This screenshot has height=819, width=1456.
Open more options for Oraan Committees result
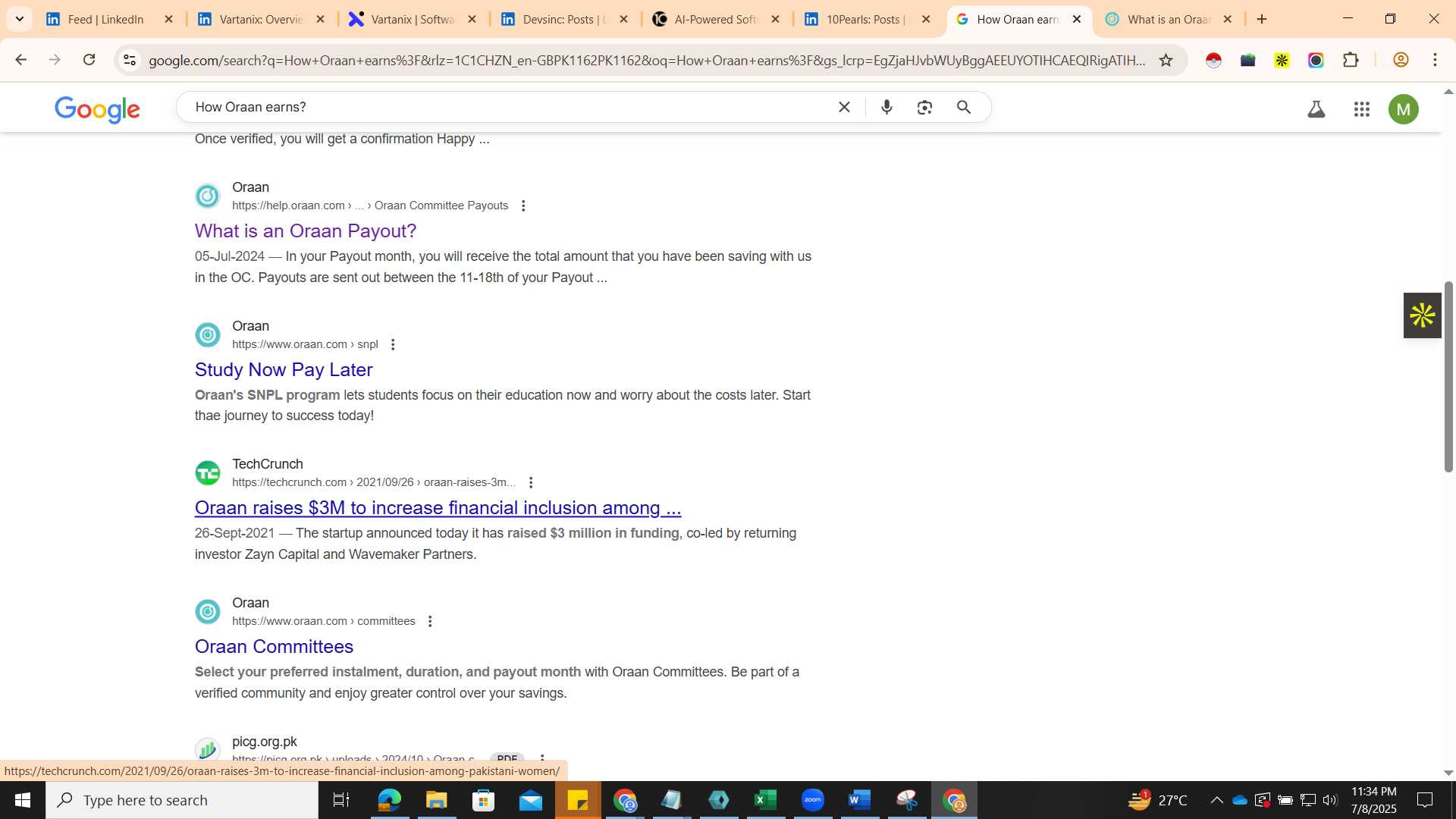tap(430, 621)
